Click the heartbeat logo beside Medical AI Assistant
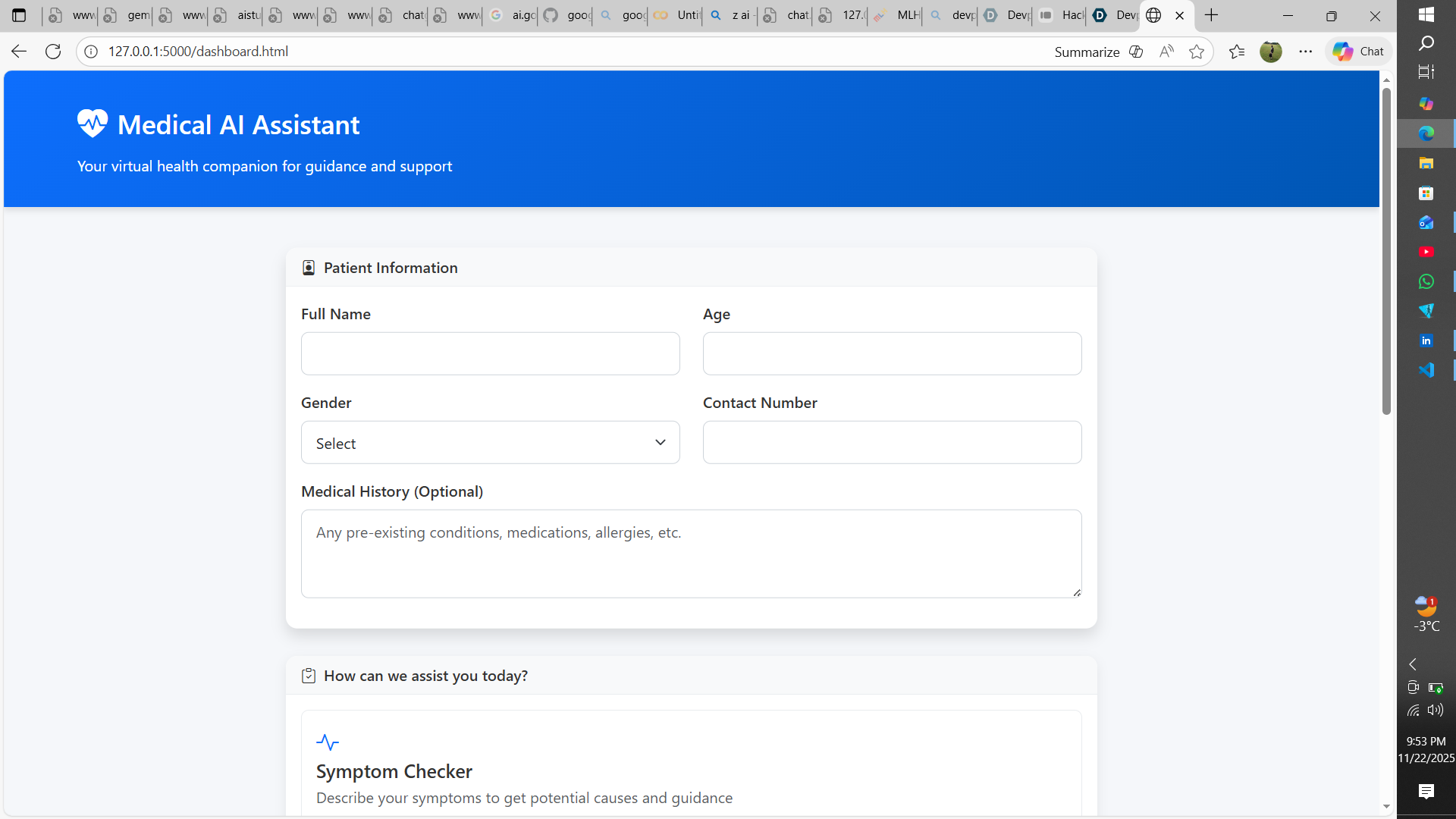The height and width of the screenshot is (819, 1456). pos(92,124)
